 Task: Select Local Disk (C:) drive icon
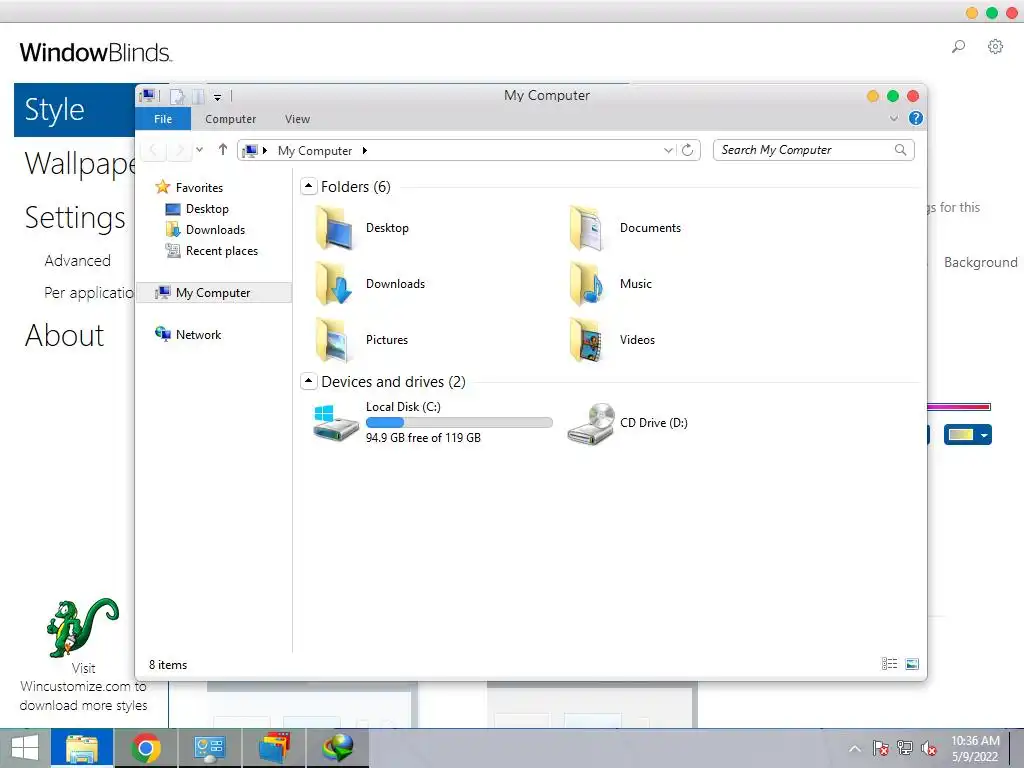tap(336, 423)
